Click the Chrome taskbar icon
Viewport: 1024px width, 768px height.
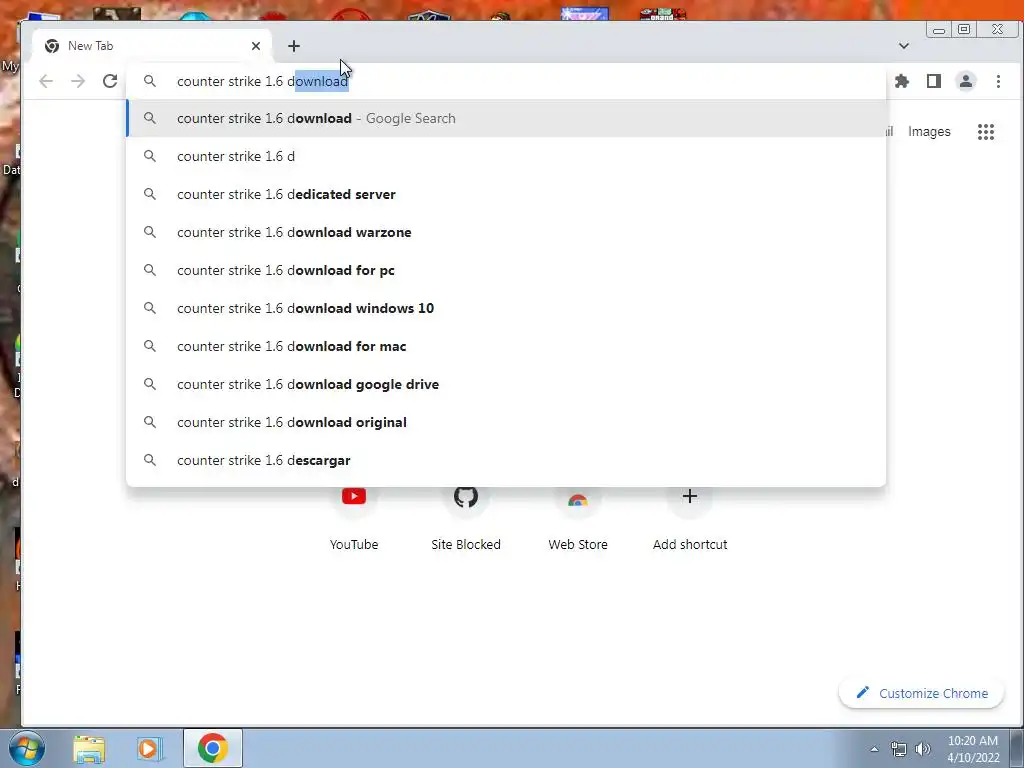(213, 748)
